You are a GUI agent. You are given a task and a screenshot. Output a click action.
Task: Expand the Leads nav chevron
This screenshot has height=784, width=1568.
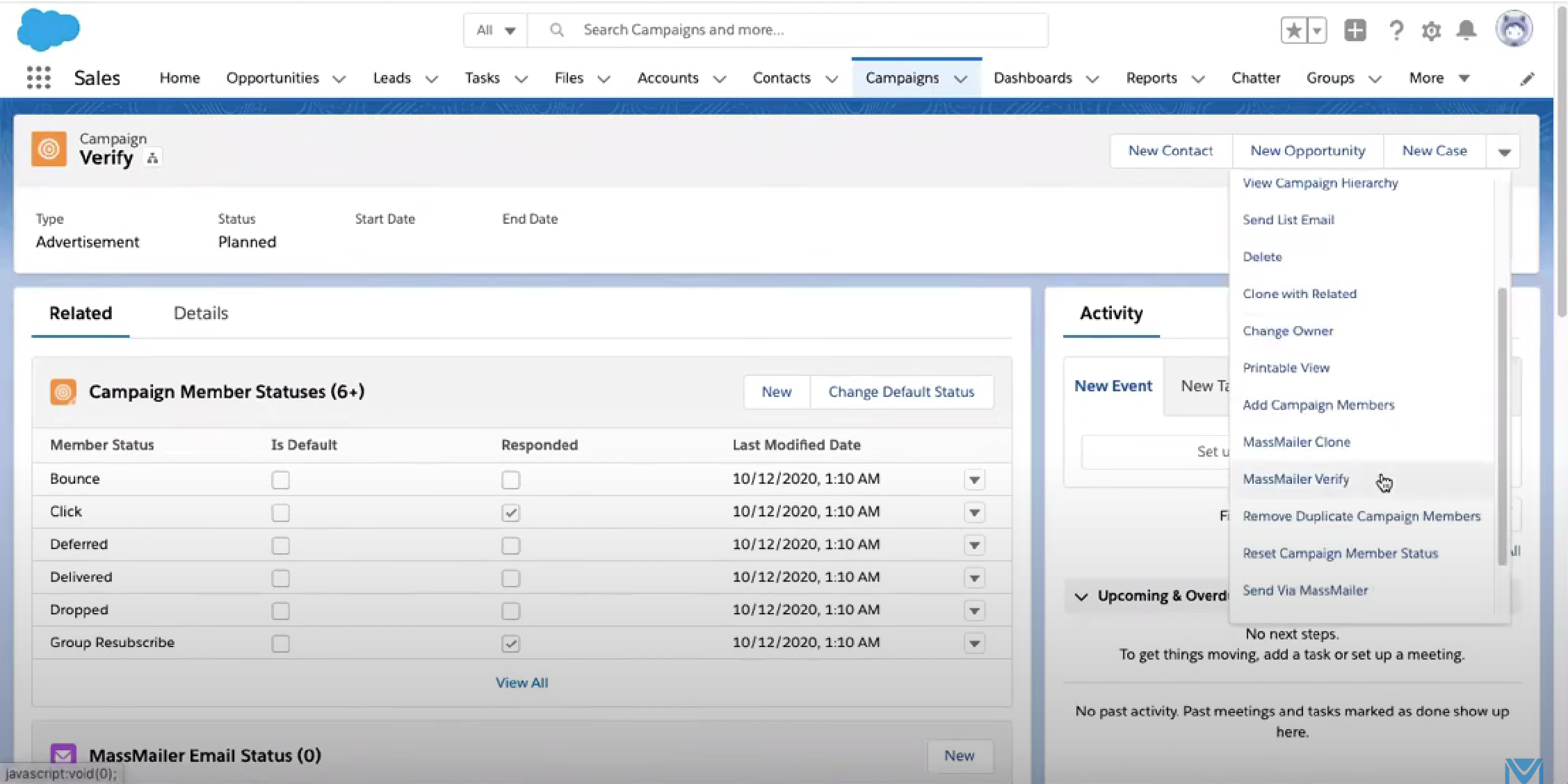[431, 79]
